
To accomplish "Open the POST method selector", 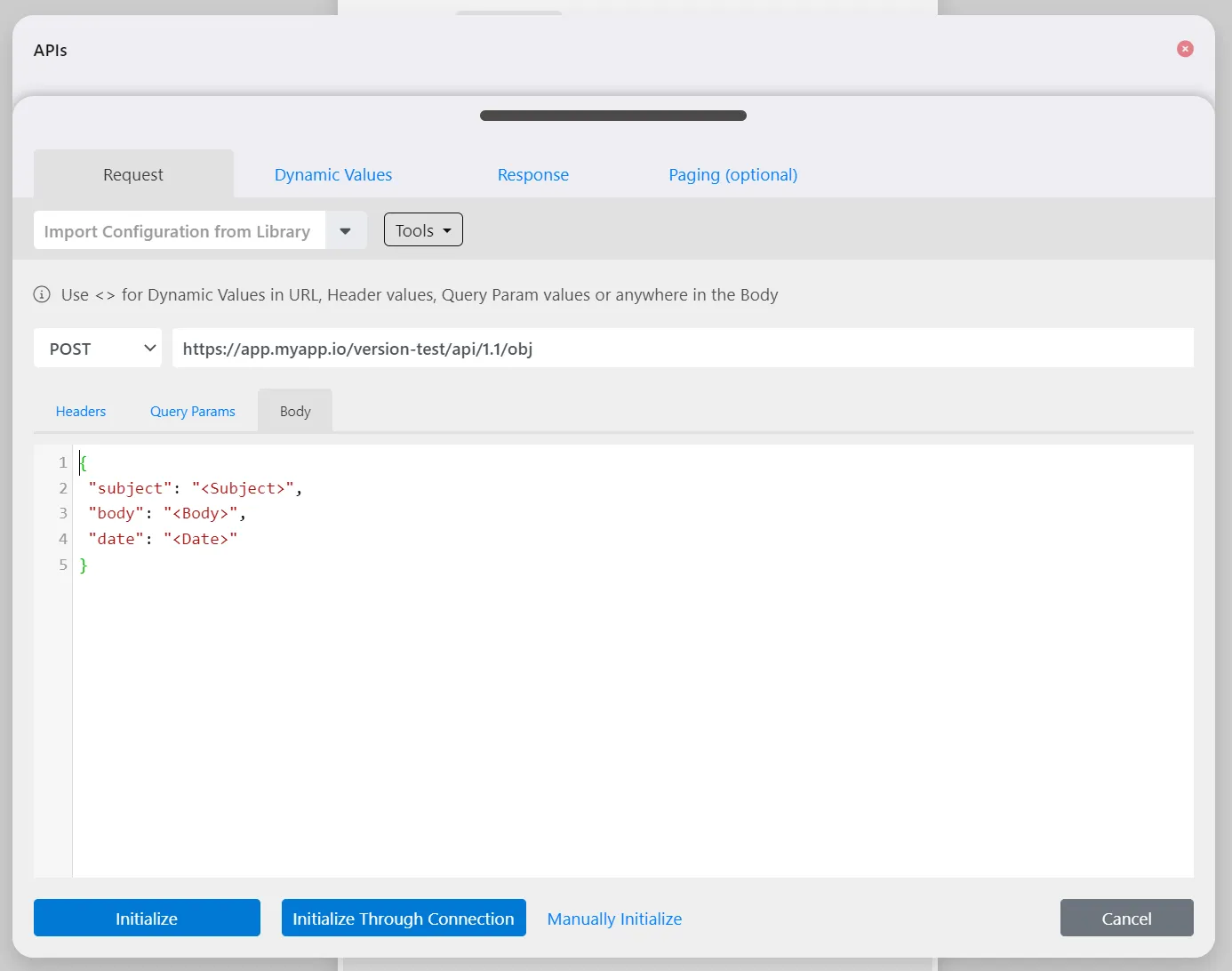I will (98, 349).
